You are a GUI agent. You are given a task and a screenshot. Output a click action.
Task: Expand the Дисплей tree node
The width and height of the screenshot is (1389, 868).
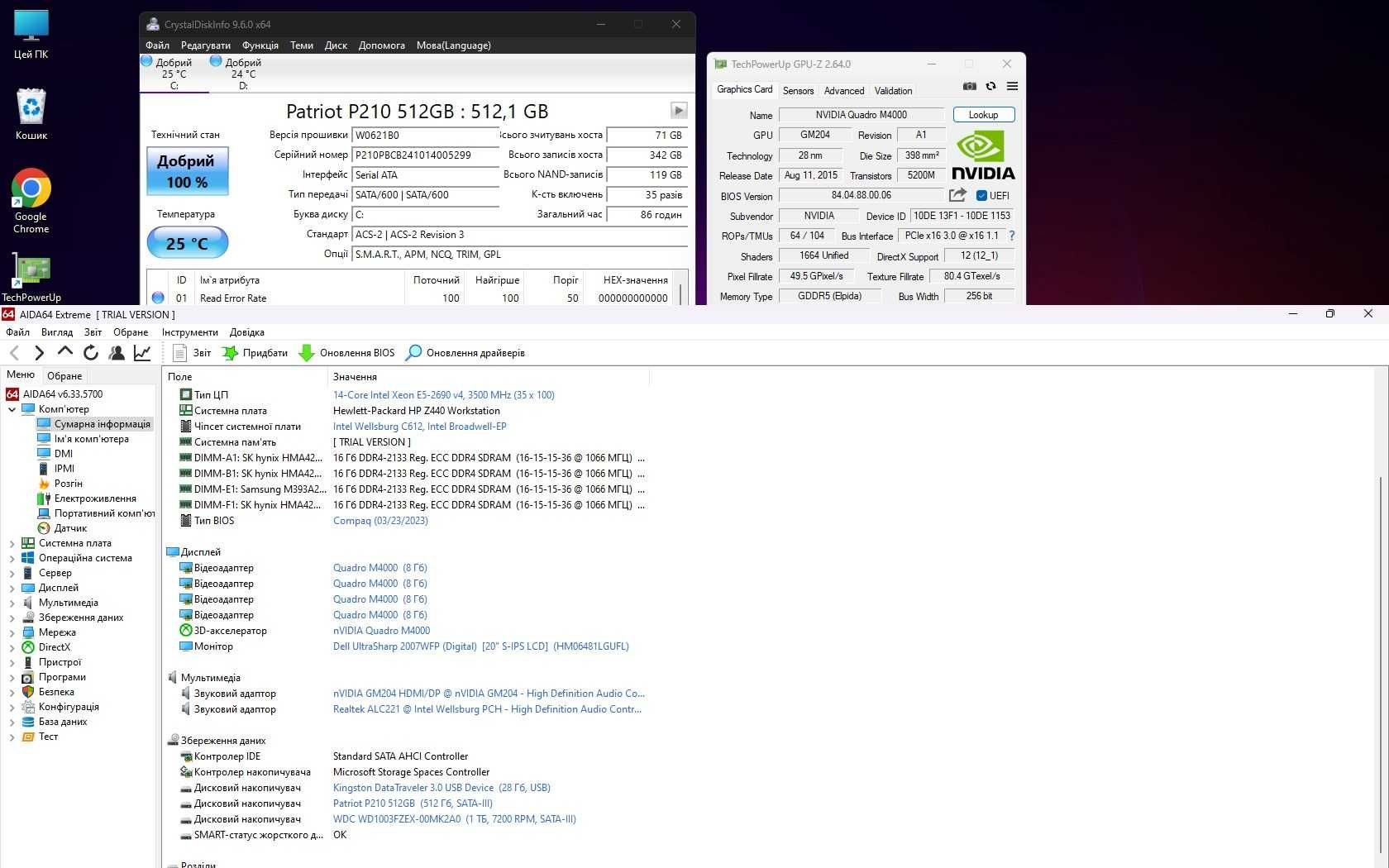[12, 588]
